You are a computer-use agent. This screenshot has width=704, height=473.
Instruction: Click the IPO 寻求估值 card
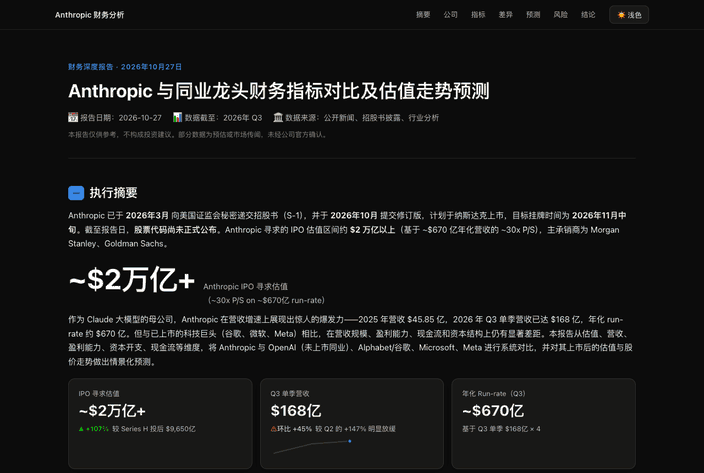click(x=160, y=423)
